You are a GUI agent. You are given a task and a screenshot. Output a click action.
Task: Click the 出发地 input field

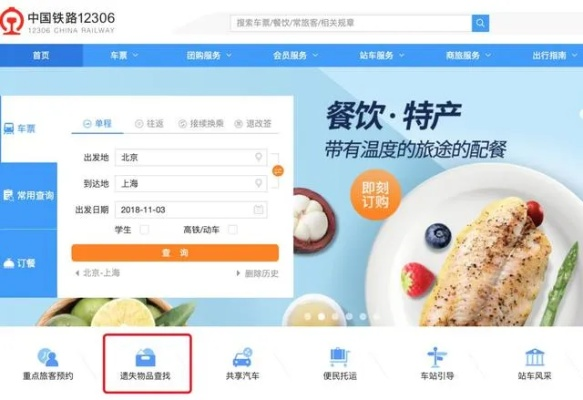(x=191, y=157)
